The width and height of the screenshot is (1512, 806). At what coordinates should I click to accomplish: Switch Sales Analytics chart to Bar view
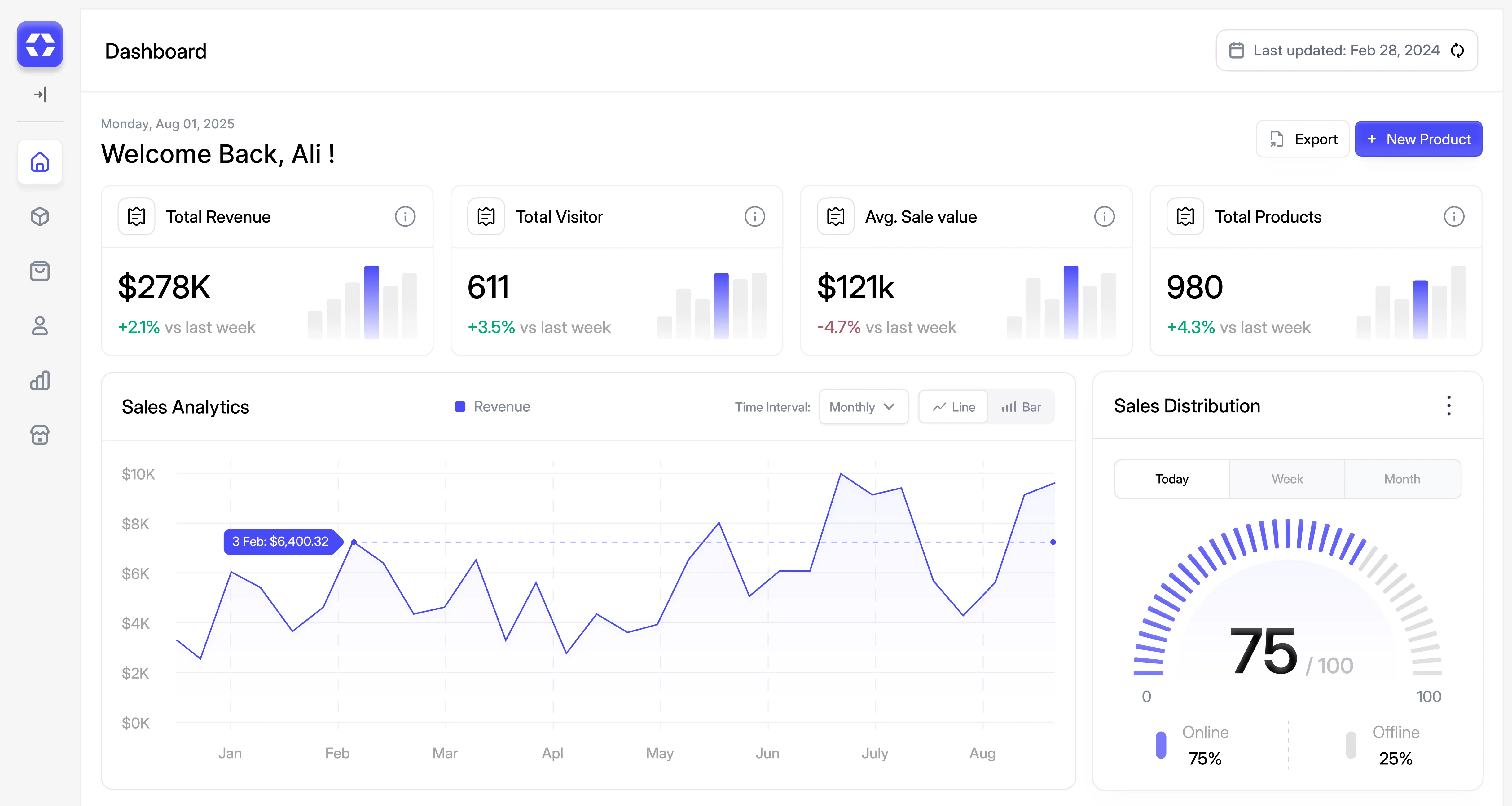pos(1021,406)
